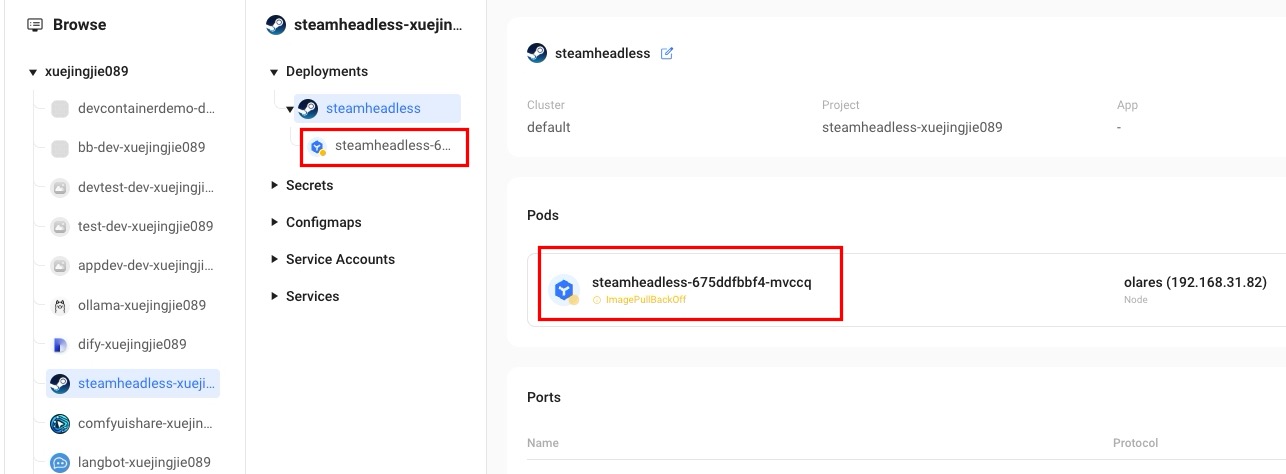Click the comfyuishare project icon
This screenshot has height=474, width=1286.
pyautogui.click(x=59, y=423)
